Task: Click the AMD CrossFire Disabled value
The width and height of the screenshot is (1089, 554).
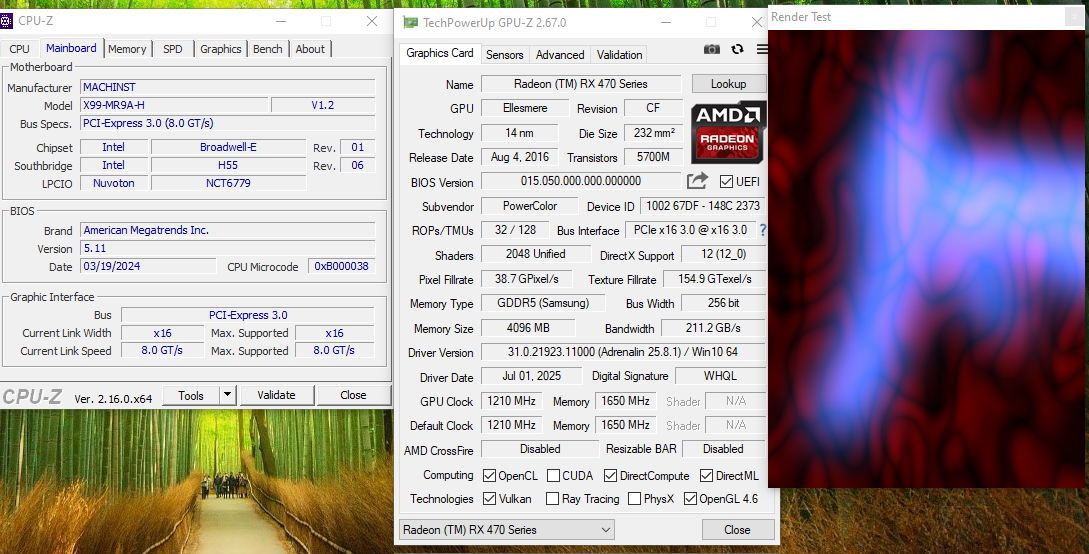Action: [540, 449]
